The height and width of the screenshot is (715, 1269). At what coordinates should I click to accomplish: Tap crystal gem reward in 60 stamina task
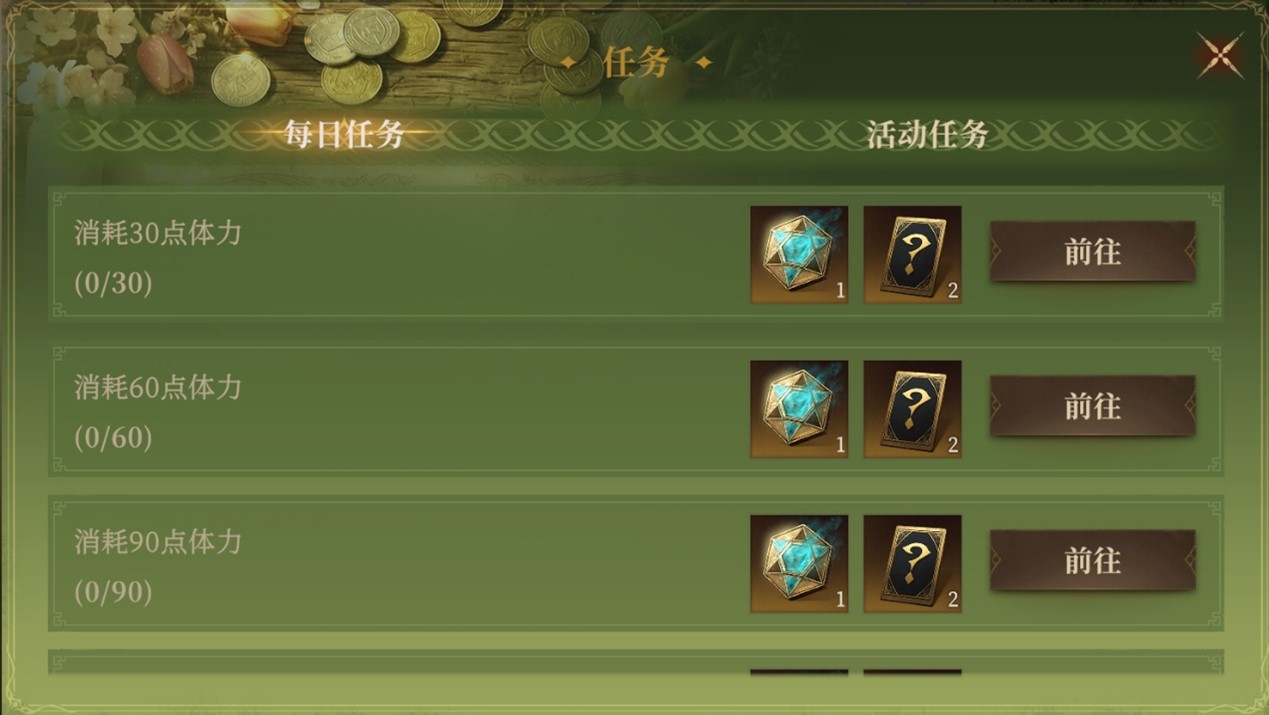click(799, 409)
